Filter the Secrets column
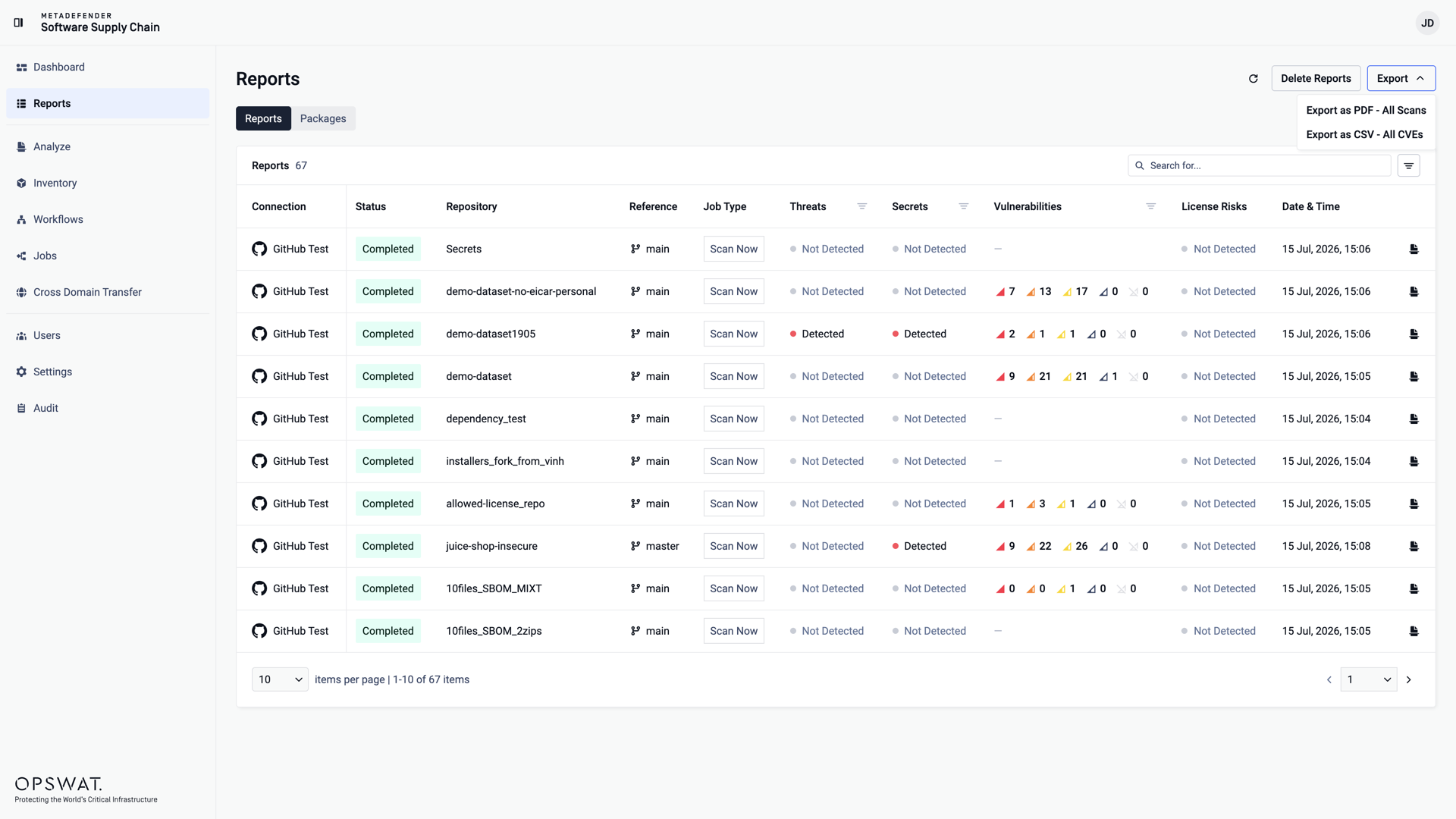 tap(963, 206)
